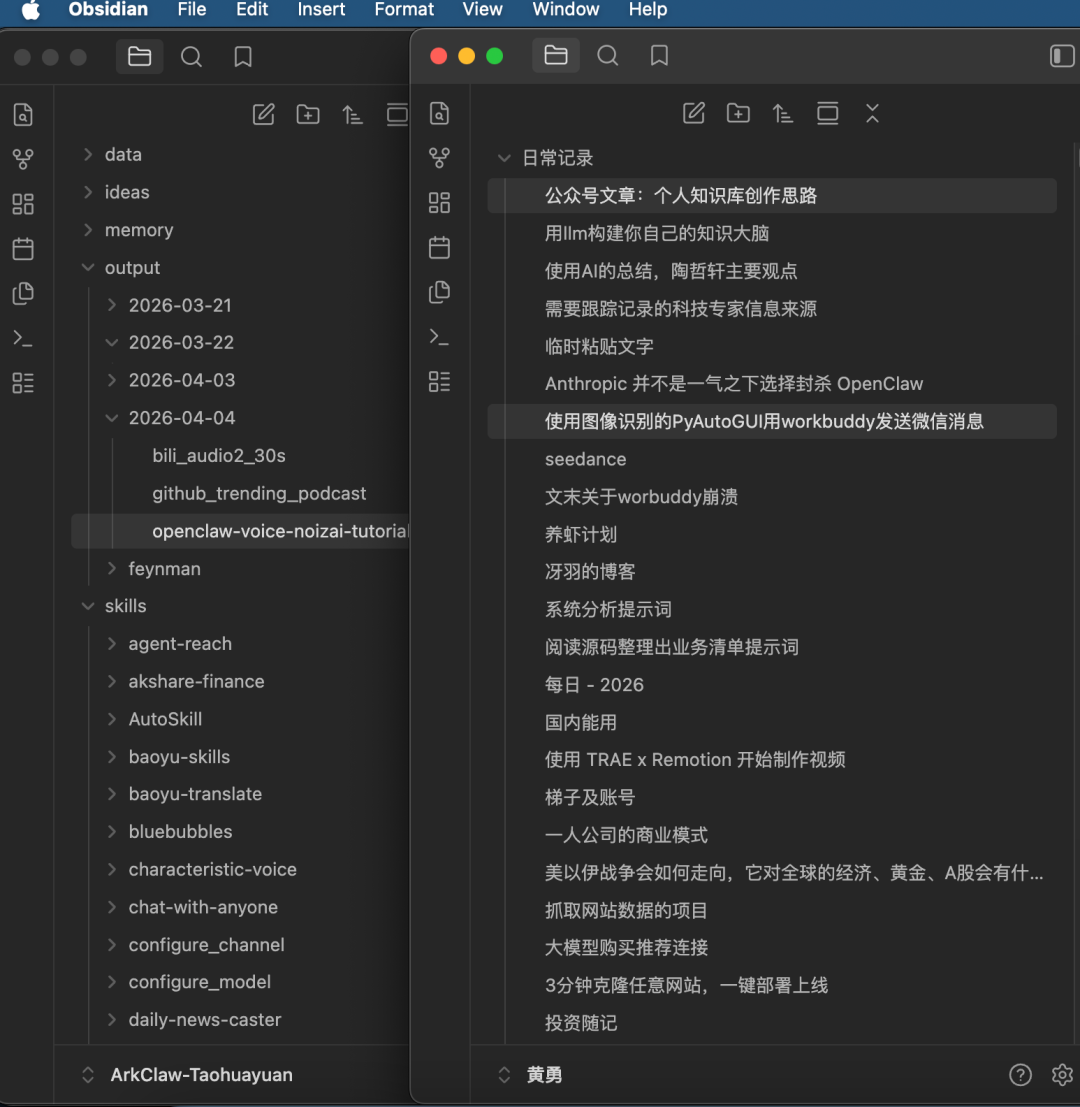Open the File menu
The image size is (1080, 1107).
[192, 10]
